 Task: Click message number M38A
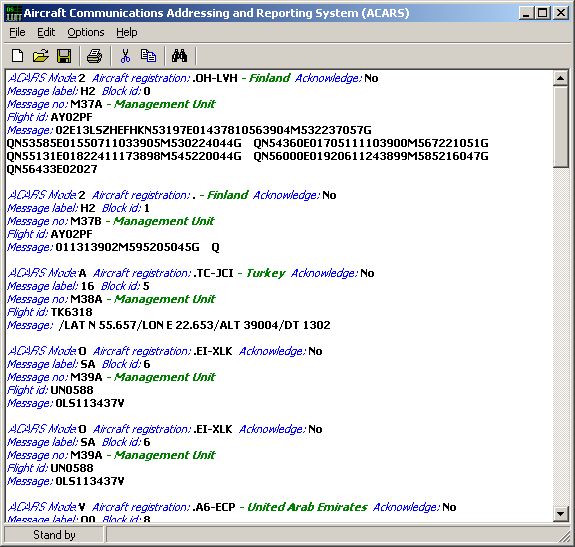86,299
